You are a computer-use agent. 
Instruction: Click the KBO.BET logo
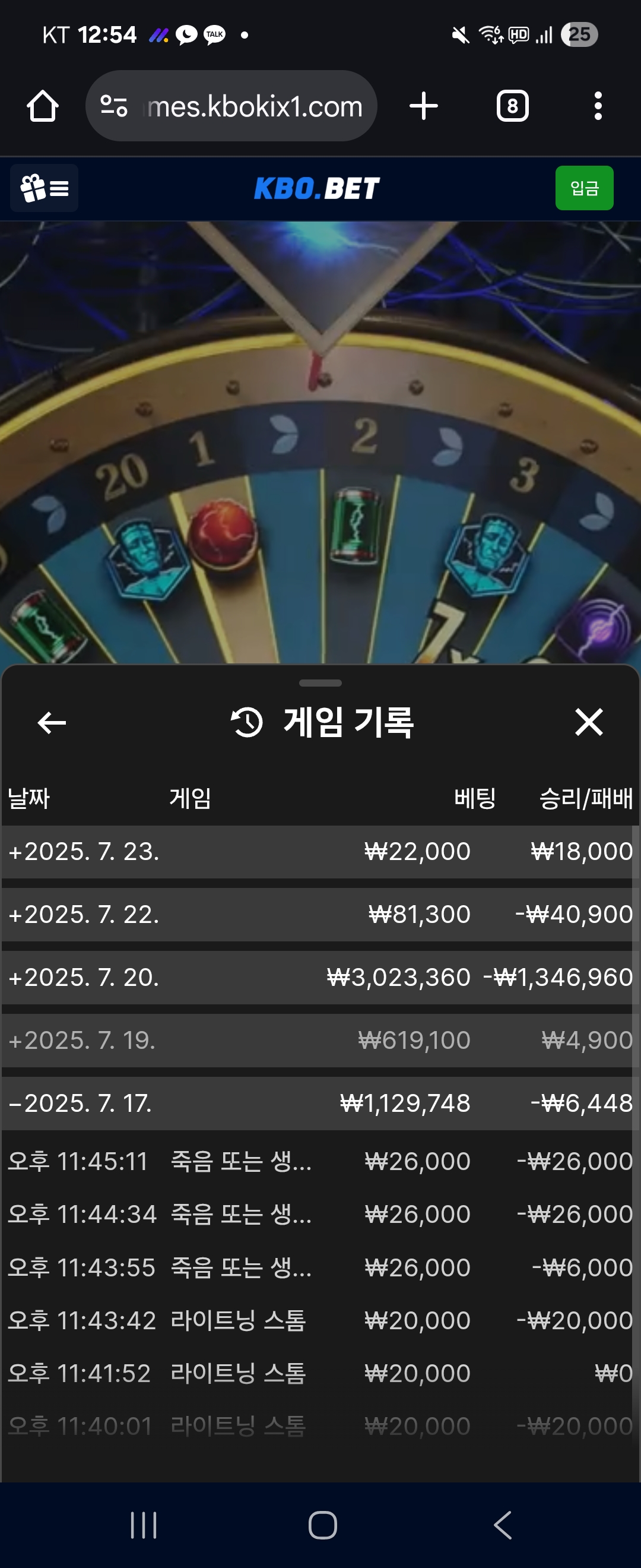pyautogui.click(x=317, y=188)
